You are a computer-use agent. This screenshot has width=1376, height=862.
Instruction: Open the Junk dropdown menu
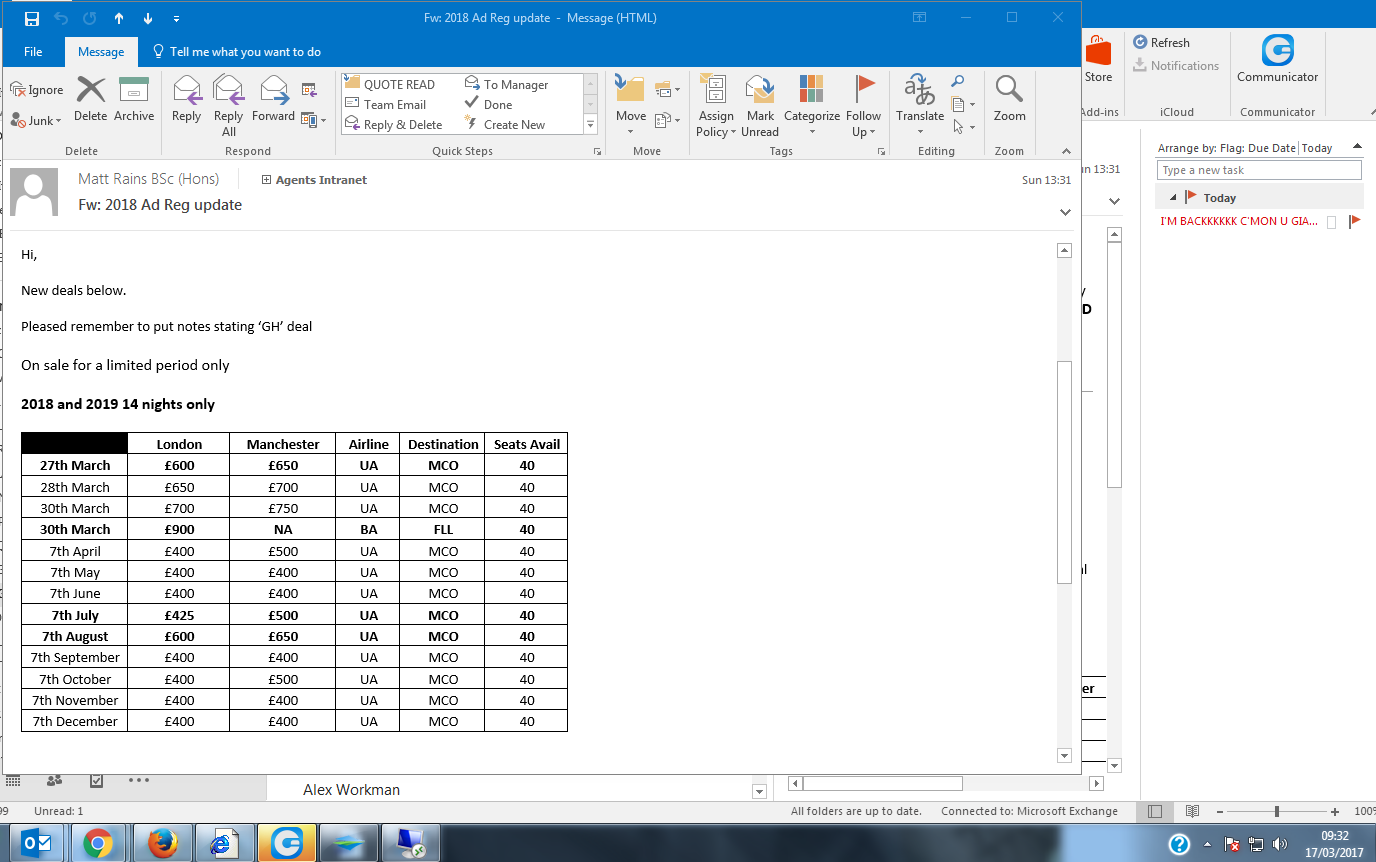pos(37,121)
